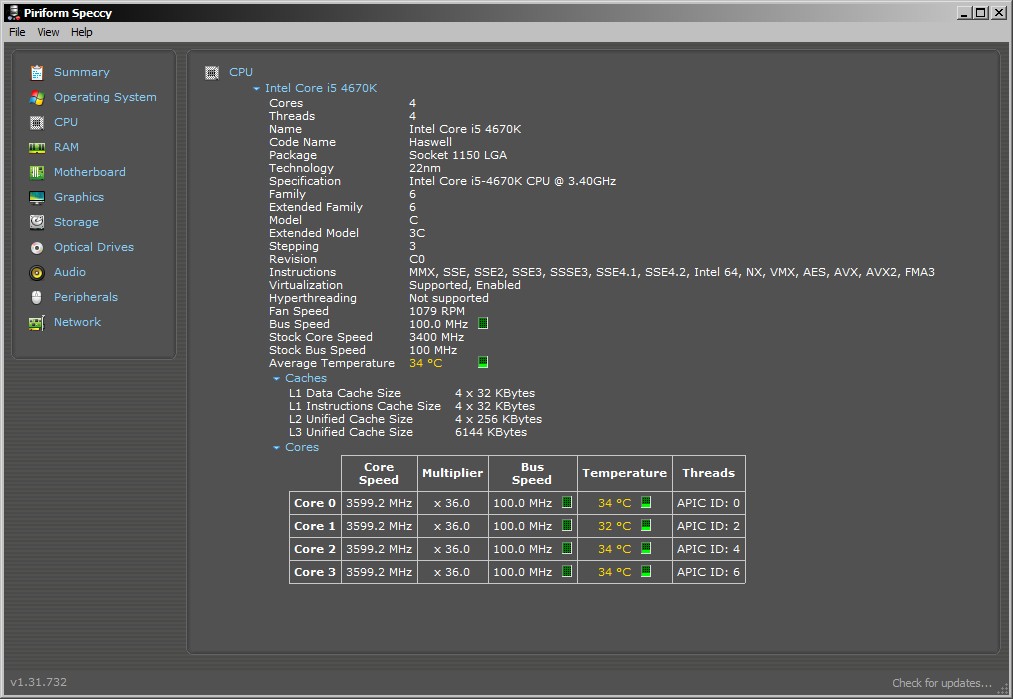The image size is (1013, 699).
Task: Open the View menu
Action: coord(48,32)
